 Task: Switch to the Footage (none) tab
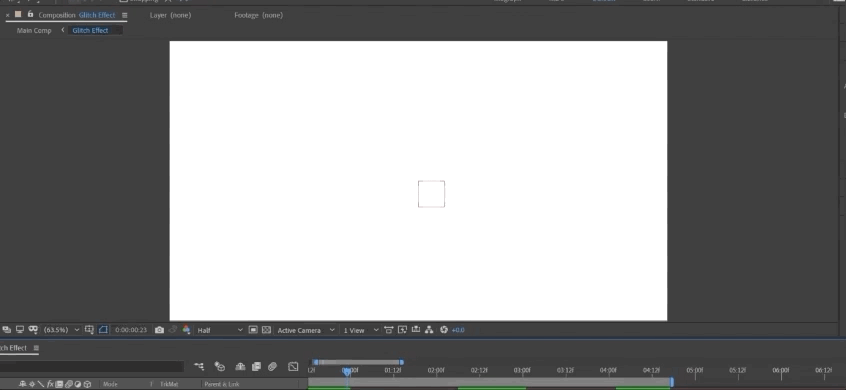coord(258,15)
